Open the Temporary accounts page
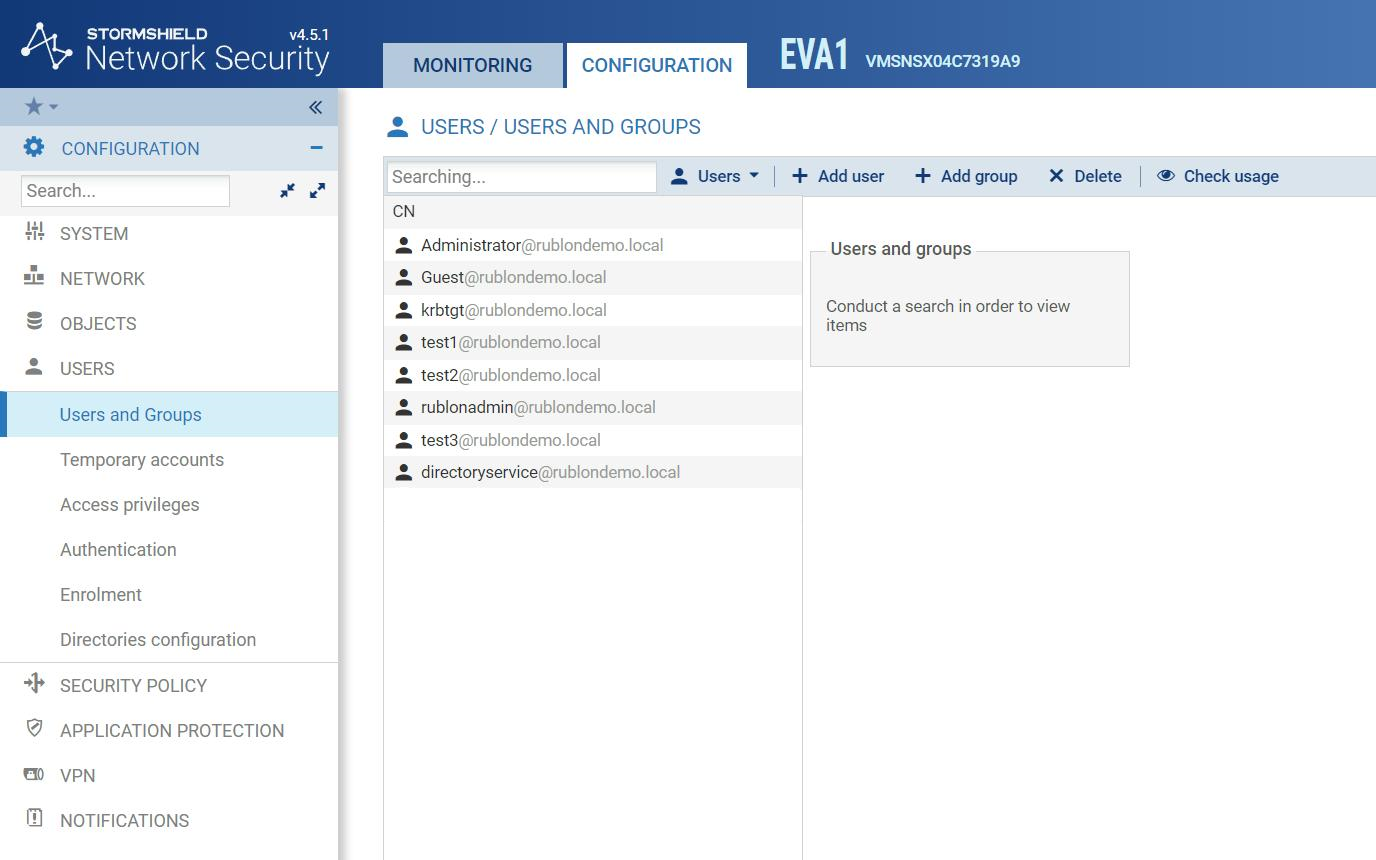Viewport: 1376px width, 860px height. [x=142, y=460]
